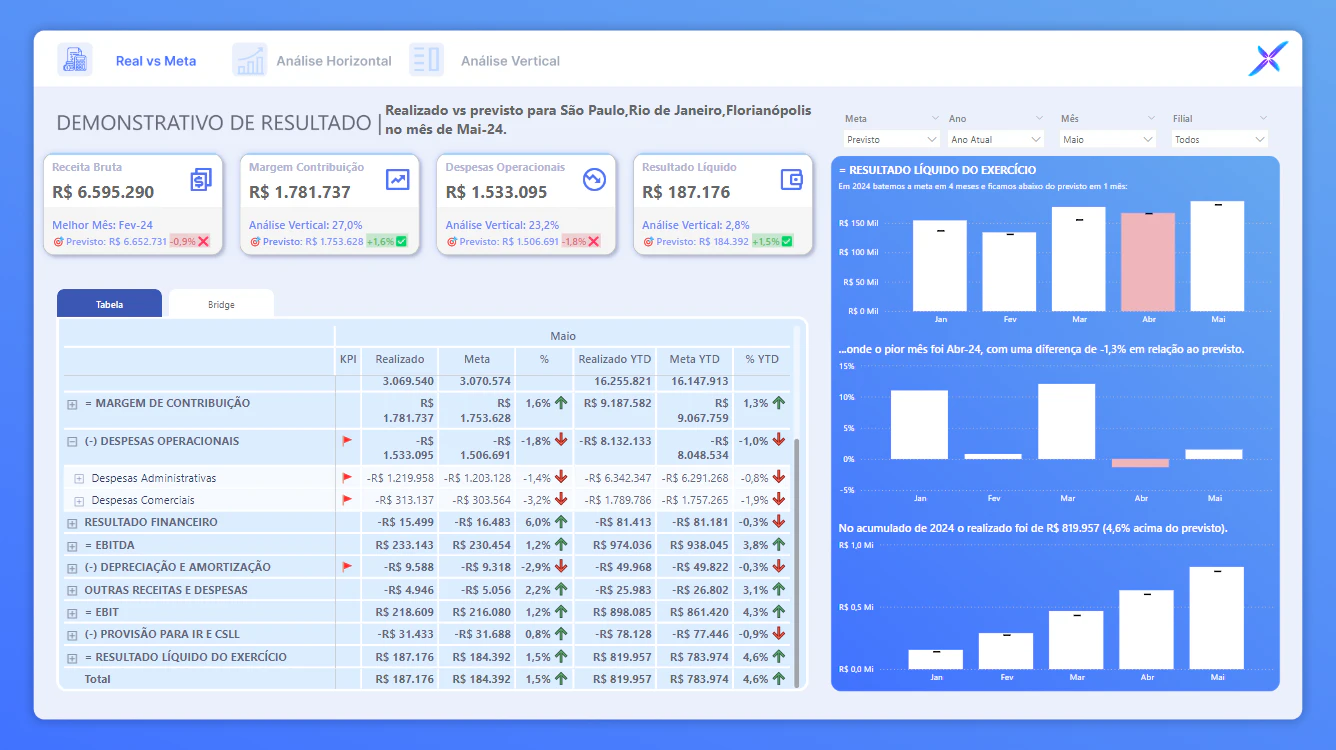Expand the Despesas Administrativas row
Screen dimensions: 1336x750
point(80,478)
